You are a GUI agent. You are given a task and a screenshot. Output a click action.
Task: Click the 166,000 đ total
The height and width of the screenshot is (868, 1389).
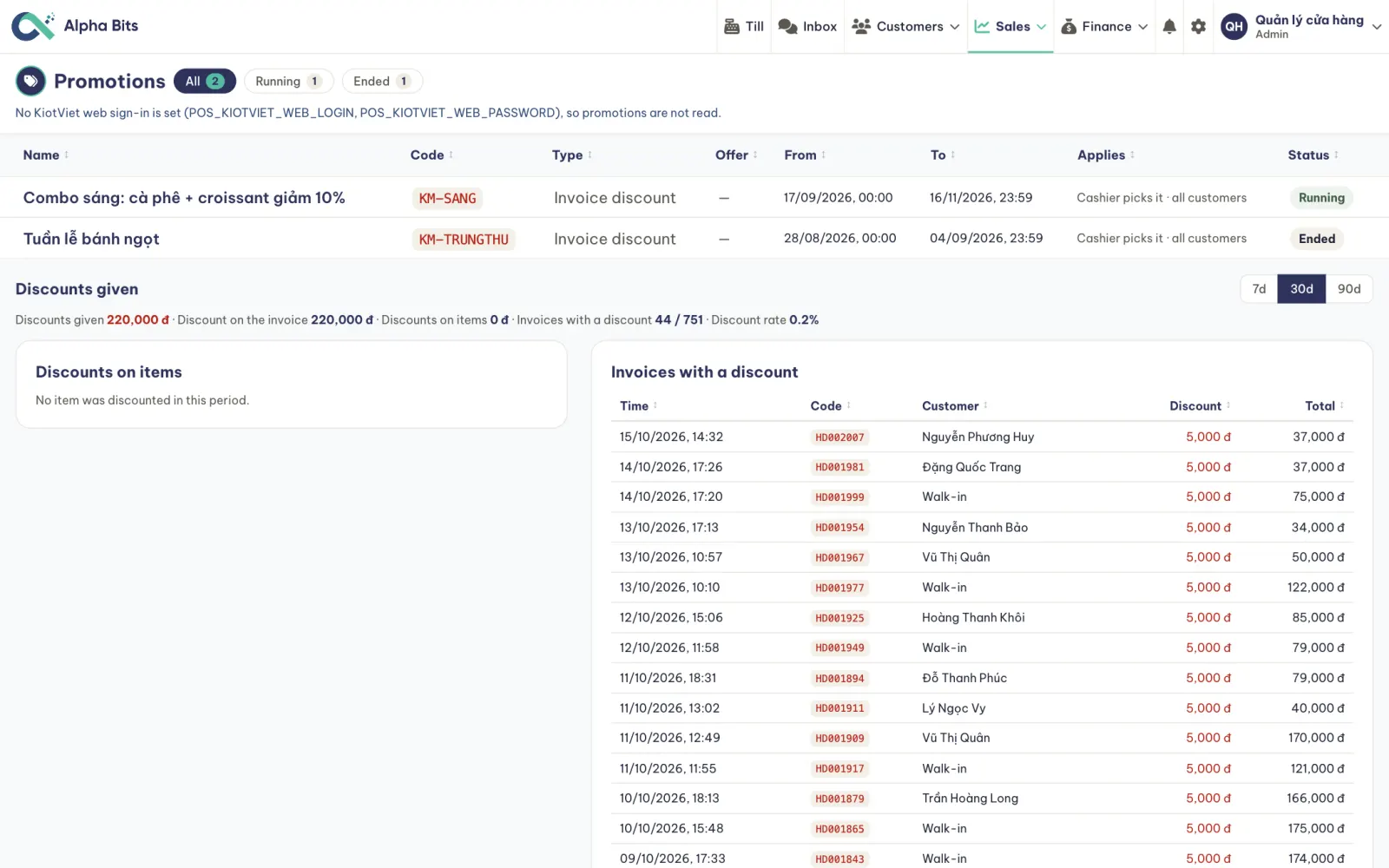point(1315,798)
